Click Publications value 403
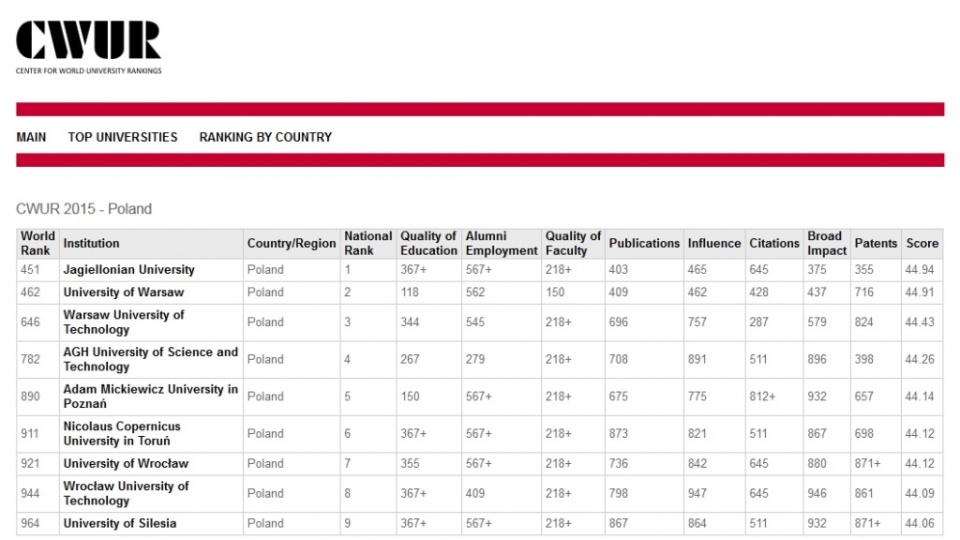This screenshot has height=540, width=960. [x=618, y=269]
